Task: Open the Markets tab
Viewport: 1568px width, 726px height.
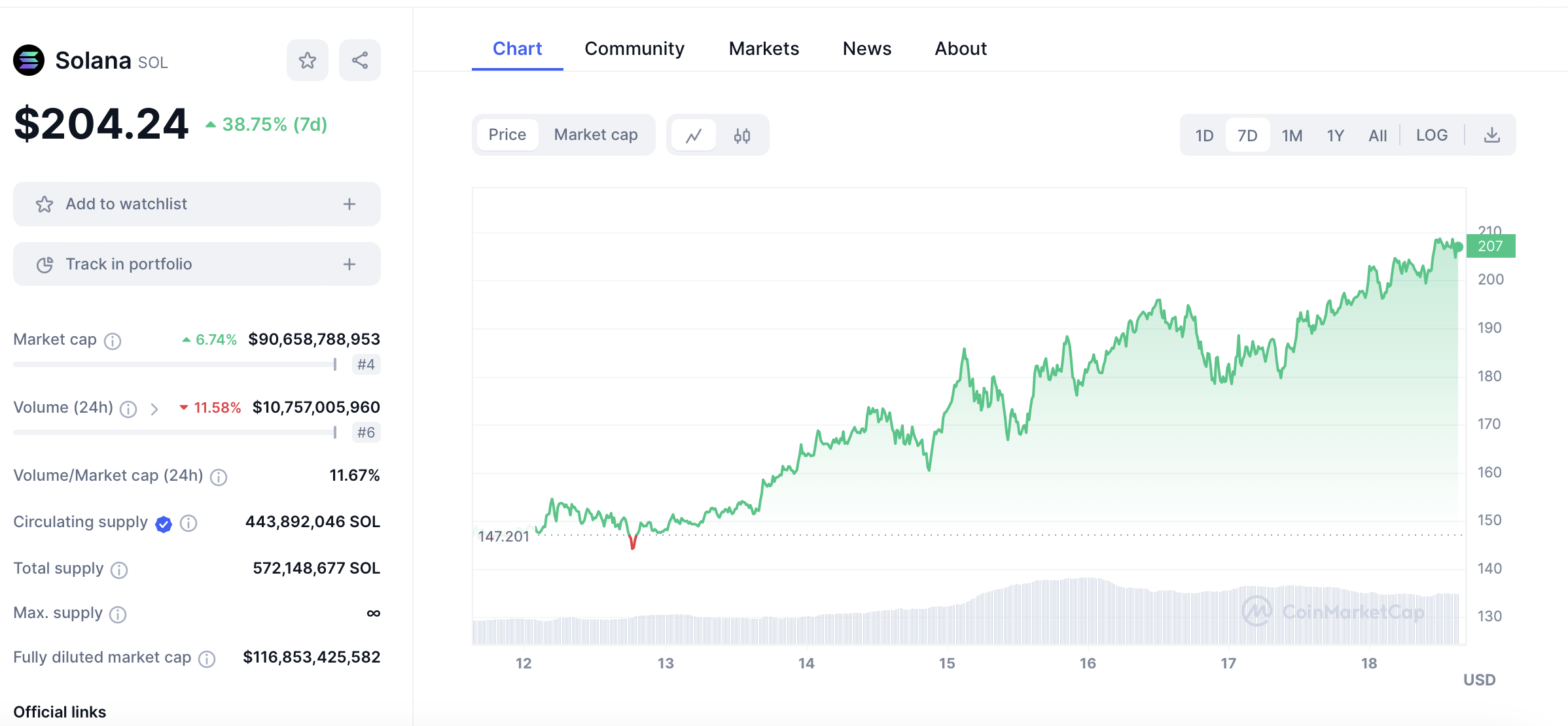Action: point(764,48)
